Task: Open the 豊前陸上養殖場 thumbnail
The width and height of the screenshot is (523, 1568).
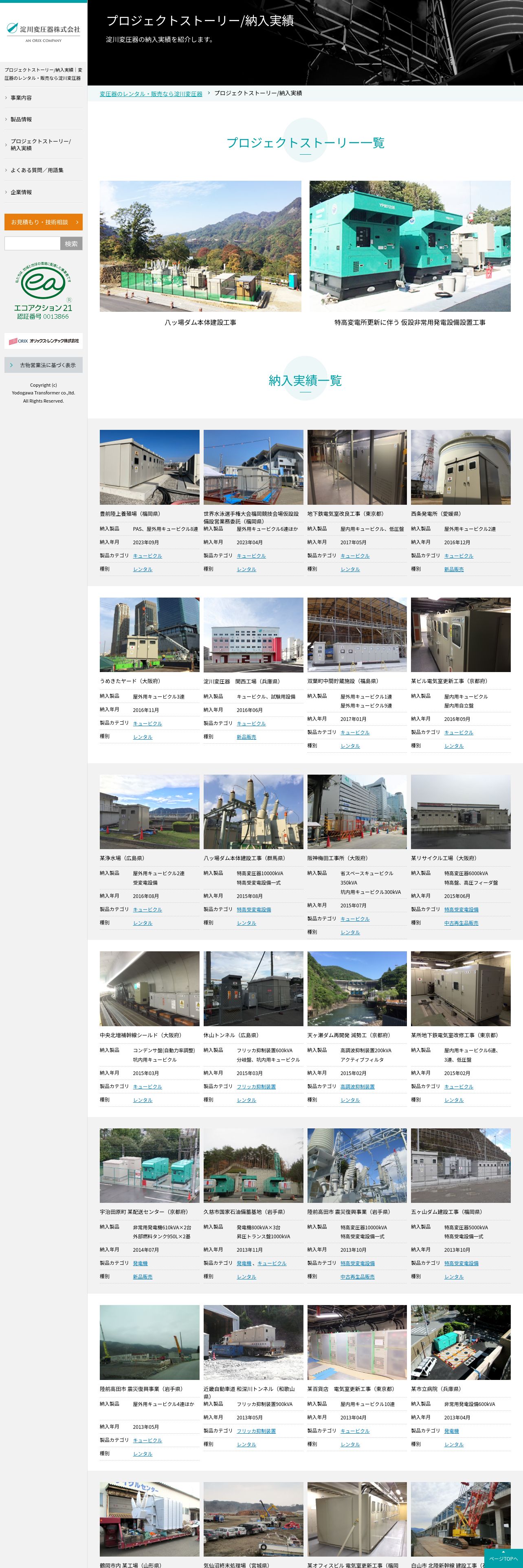Action: coord(150,467)
